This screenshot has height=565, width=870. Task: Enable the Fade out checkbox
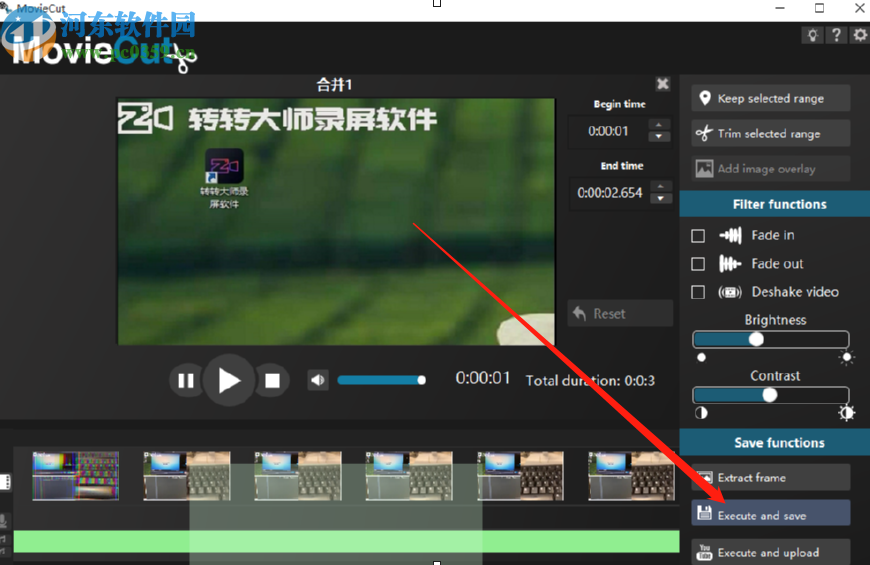coord(698,264)
